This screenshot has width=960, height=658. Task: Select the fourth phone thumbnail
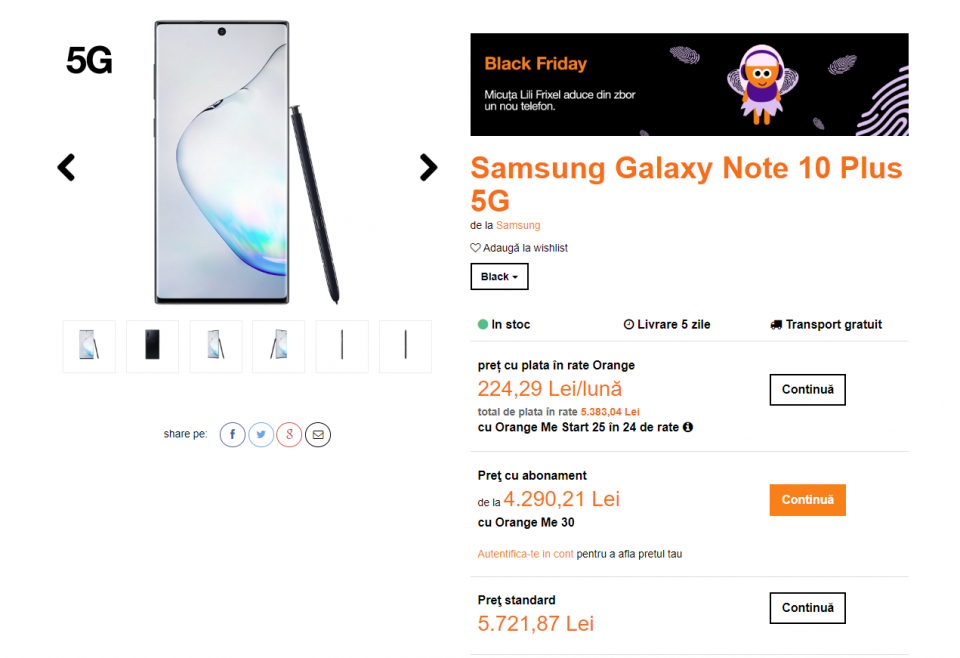tap(279, 346)
